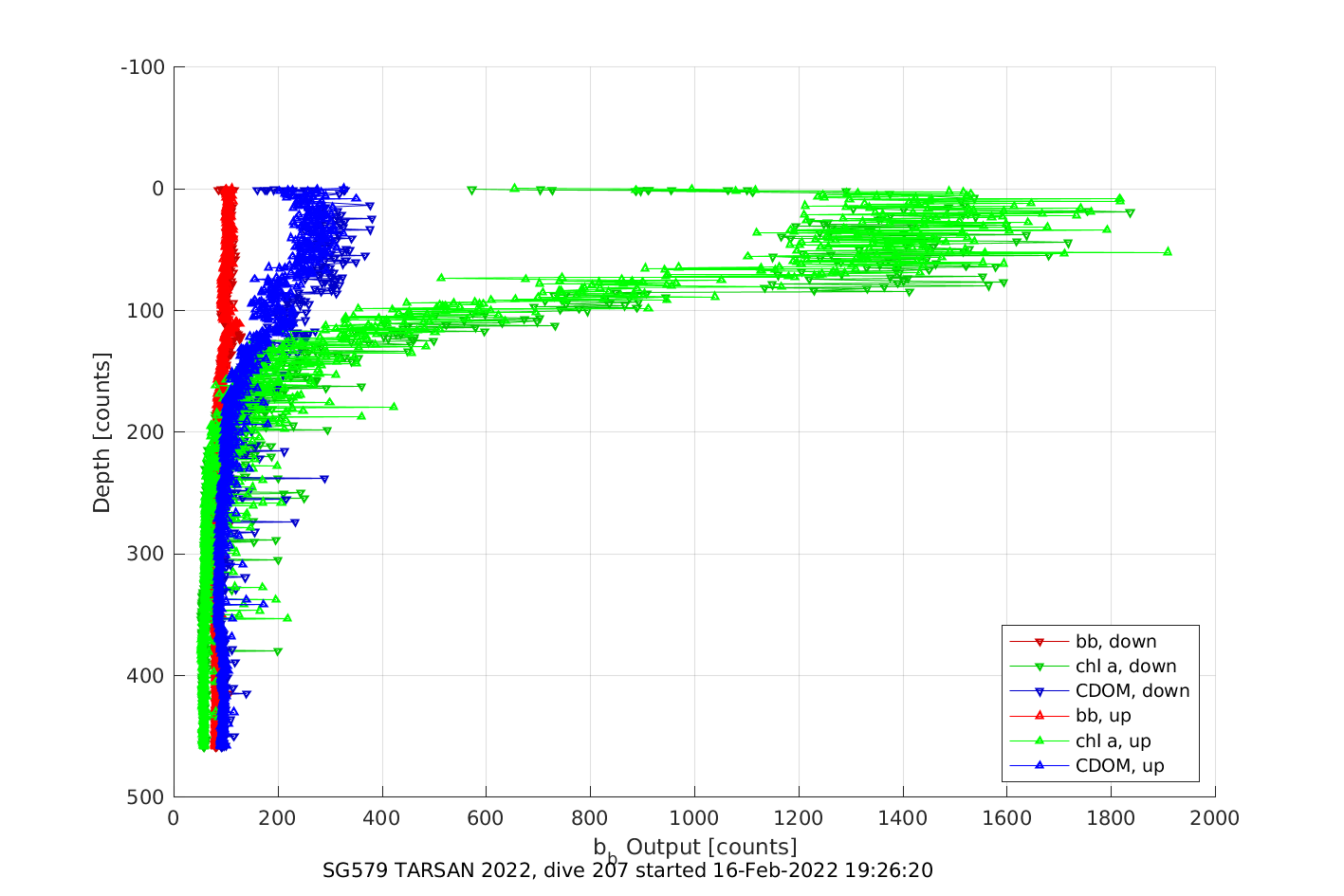1344x896 pixels.
Task: Click the 'bb Output [counts]' x-axis label
Action: [x=695, y=849]
